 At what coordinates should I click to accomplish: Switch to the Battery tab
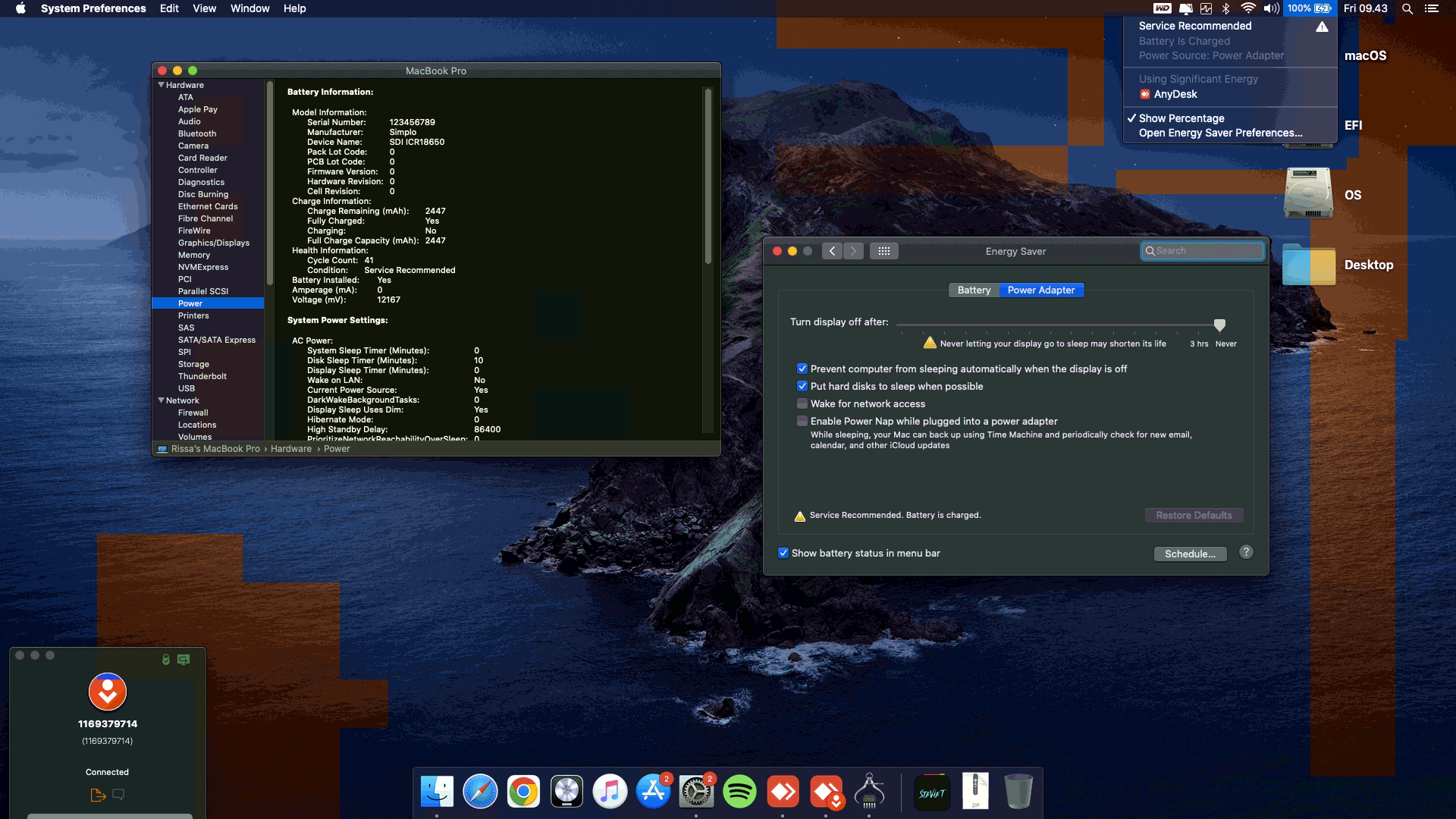click(974, 290)
